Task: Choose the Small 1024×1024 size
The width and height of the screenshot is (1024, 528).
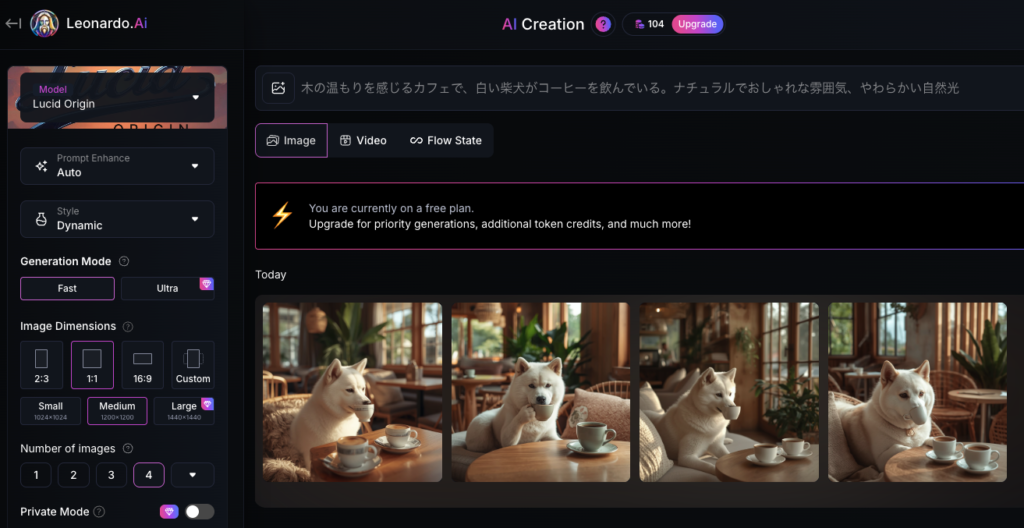Action: coord(50,411)
